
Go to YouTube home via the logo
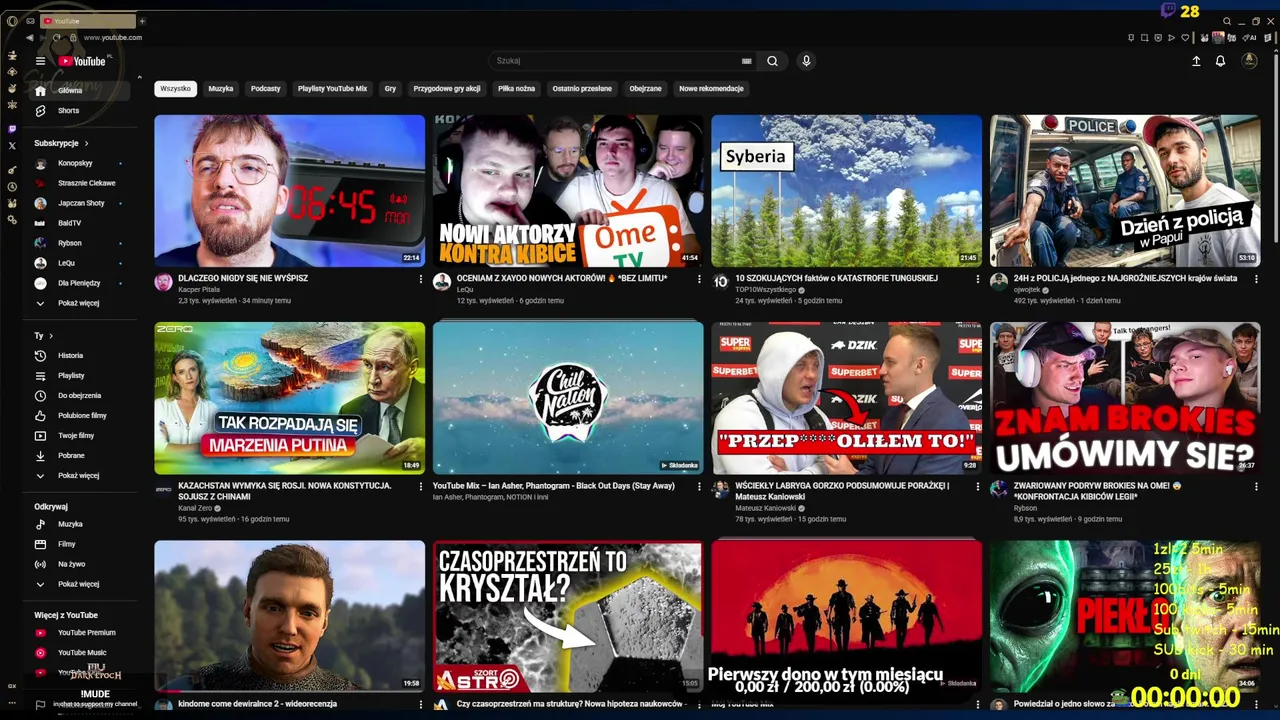coord(82,61)
